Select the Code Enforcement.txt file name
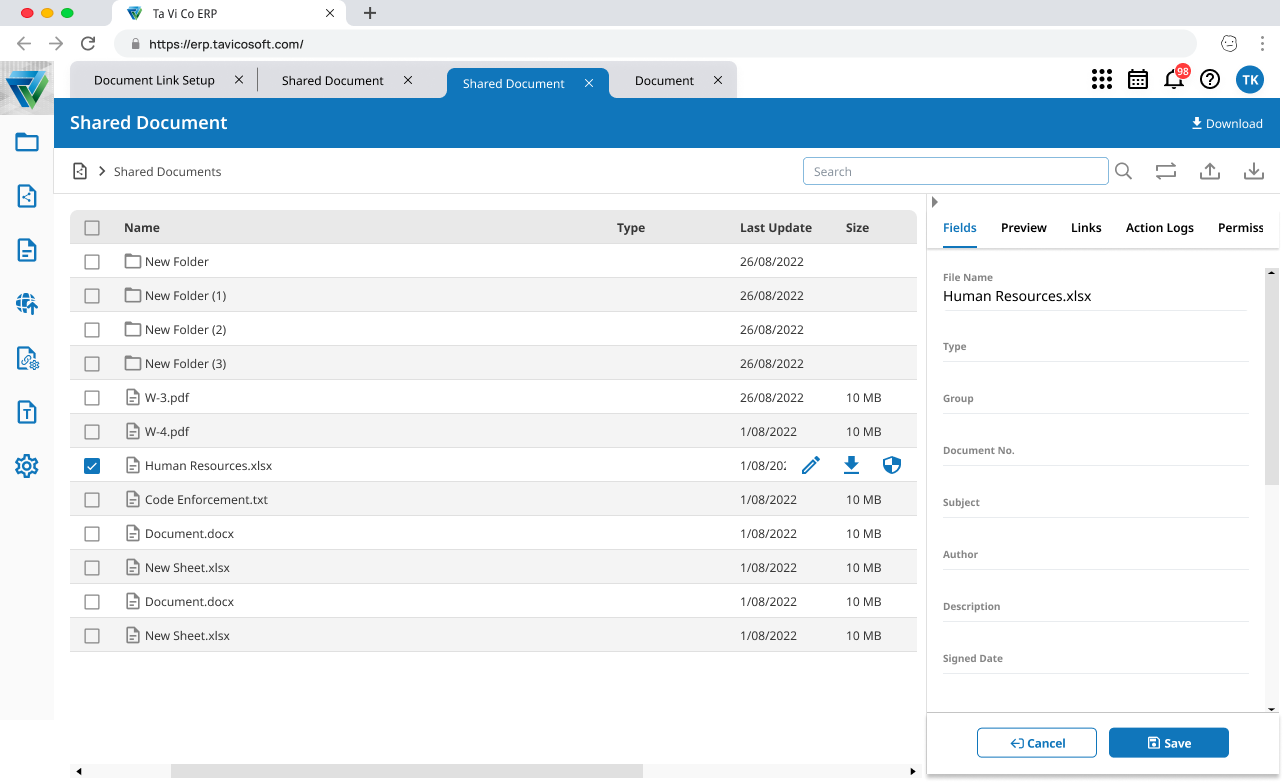The width and height of the screenshot is (1283, 782). pyautogui.click(x=206, y=500)
